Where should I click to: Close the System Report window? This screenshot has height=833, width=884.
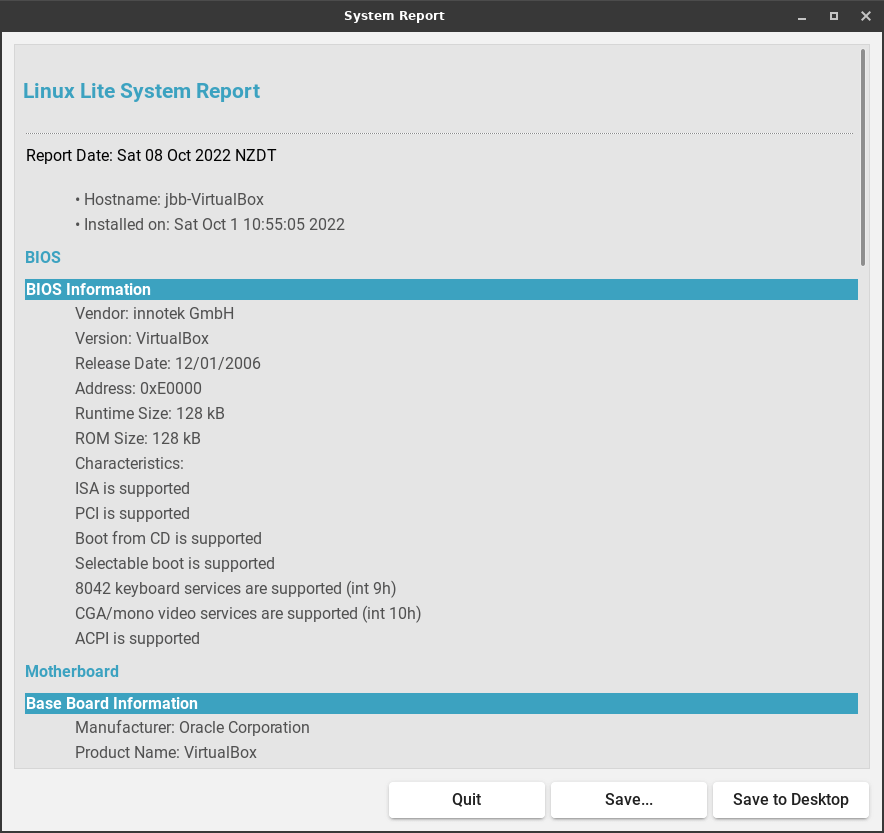pyautogui.click(x=866, y=16)
